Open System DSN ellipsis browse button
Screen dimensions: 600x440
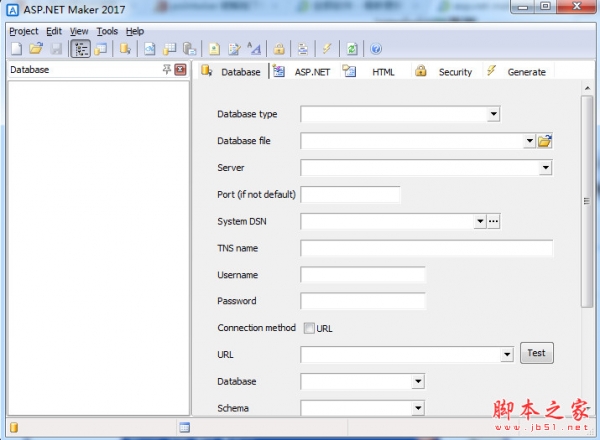494,221
